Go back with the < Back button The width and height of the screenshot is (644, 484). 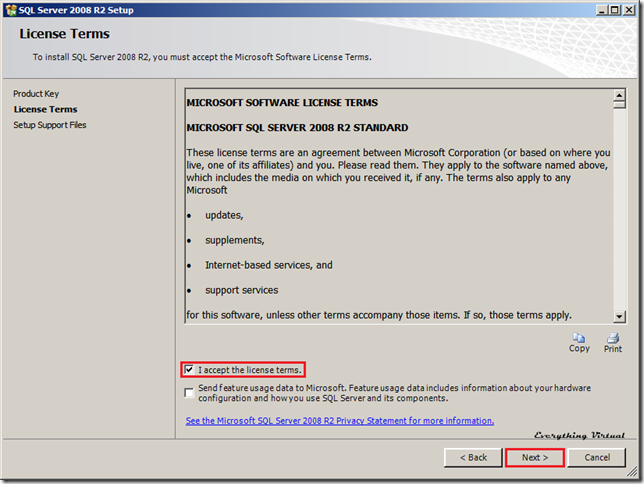tap(473, 457)
